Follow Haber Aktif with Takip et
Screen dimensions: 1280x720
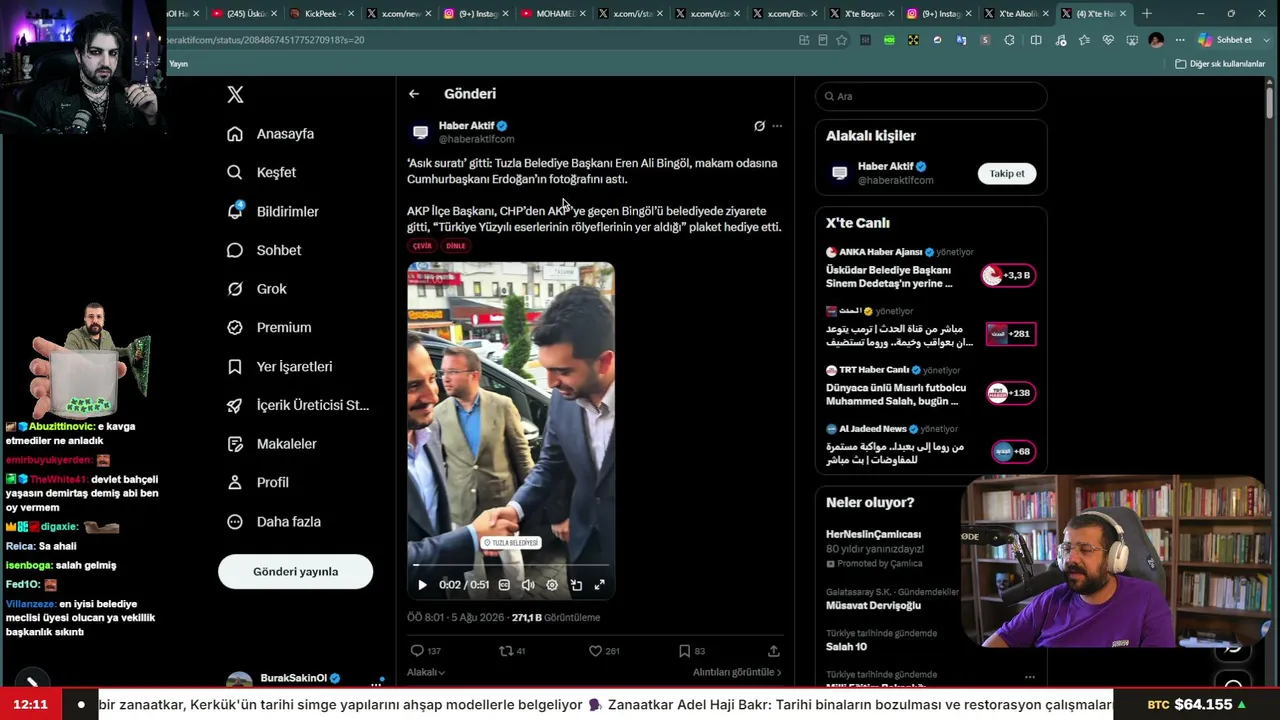[1007, 174]
